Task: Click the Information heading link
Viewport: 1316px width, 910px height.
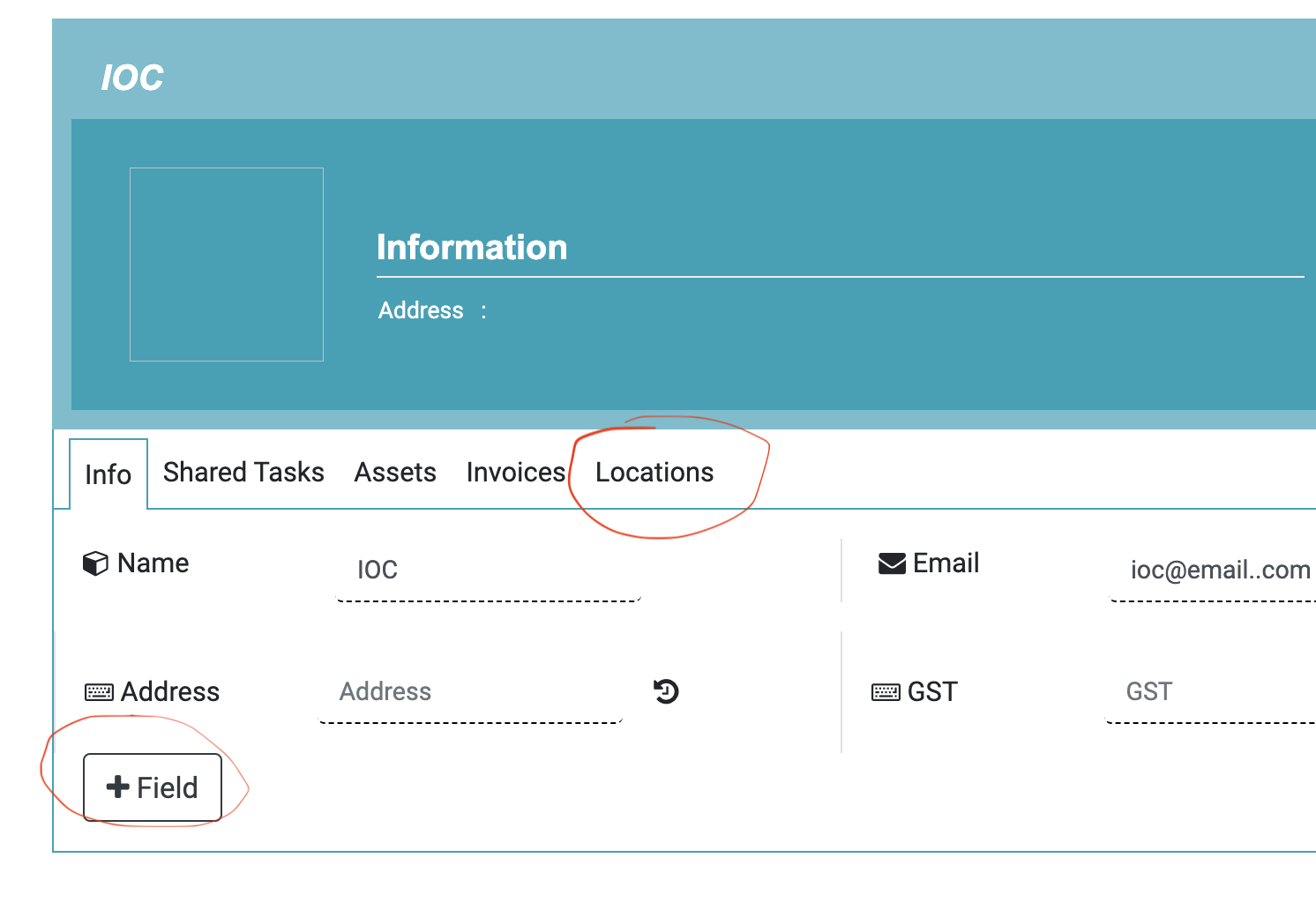Action: coord(472,248)
